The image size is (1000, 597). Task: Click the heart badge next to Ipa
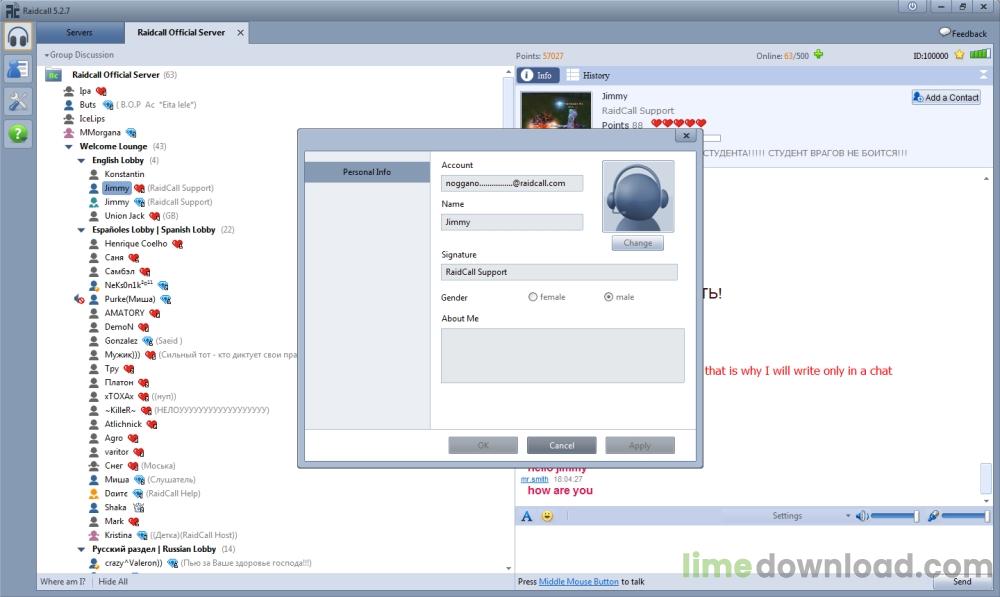click(101, 91)
